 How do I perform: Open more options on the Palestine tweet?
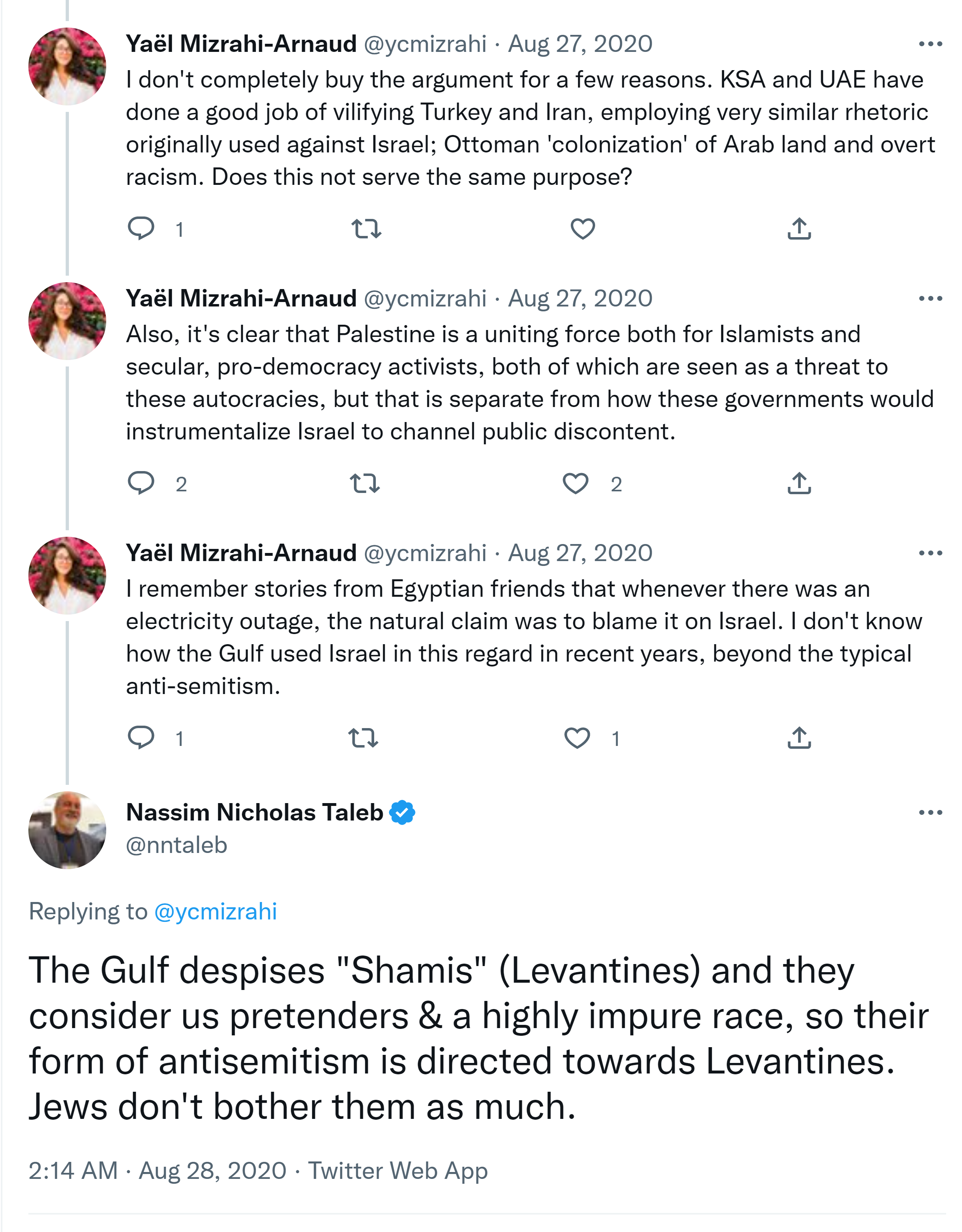(930, 298)
